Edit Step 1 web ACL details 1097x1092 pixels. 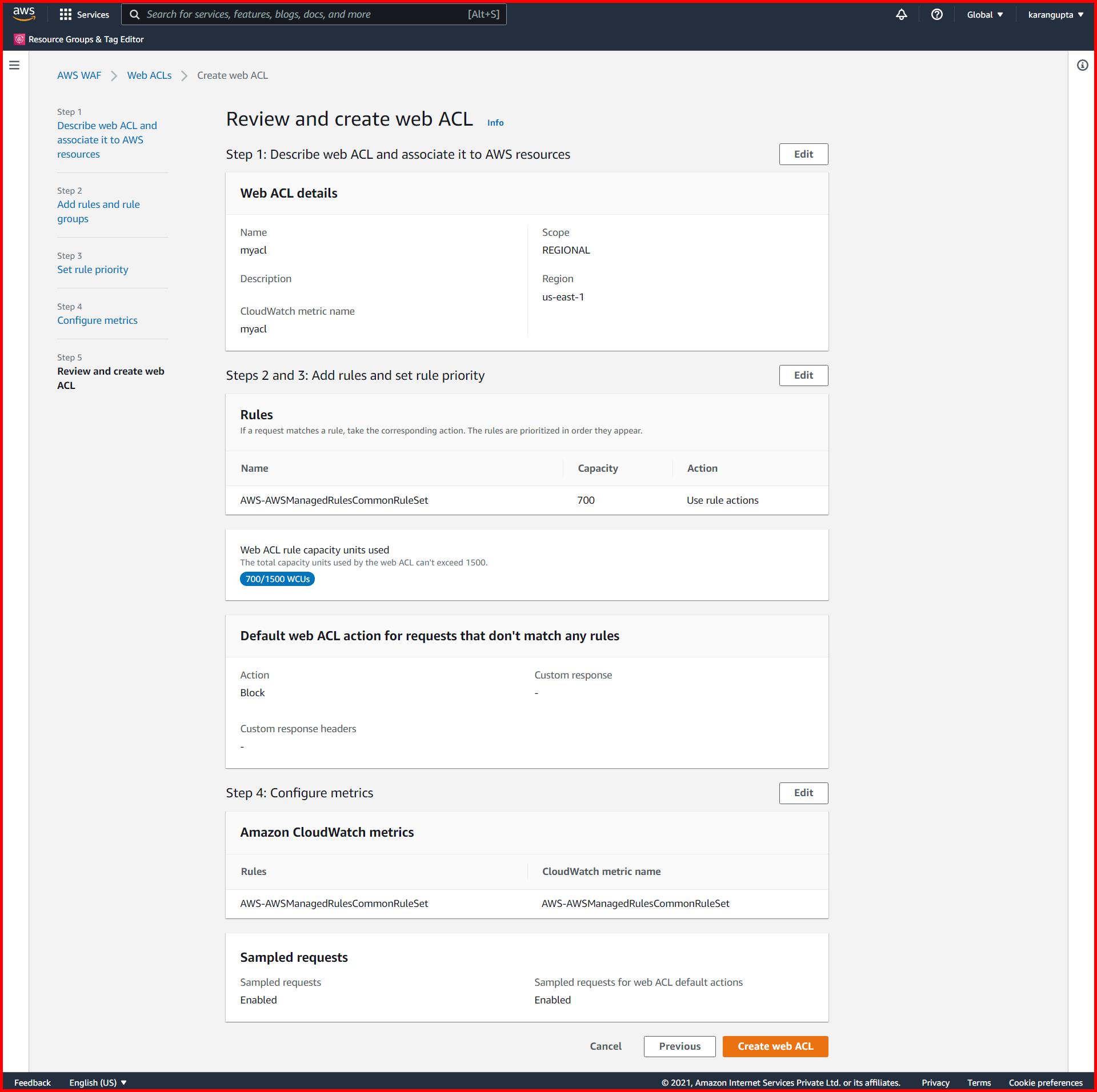803,154
